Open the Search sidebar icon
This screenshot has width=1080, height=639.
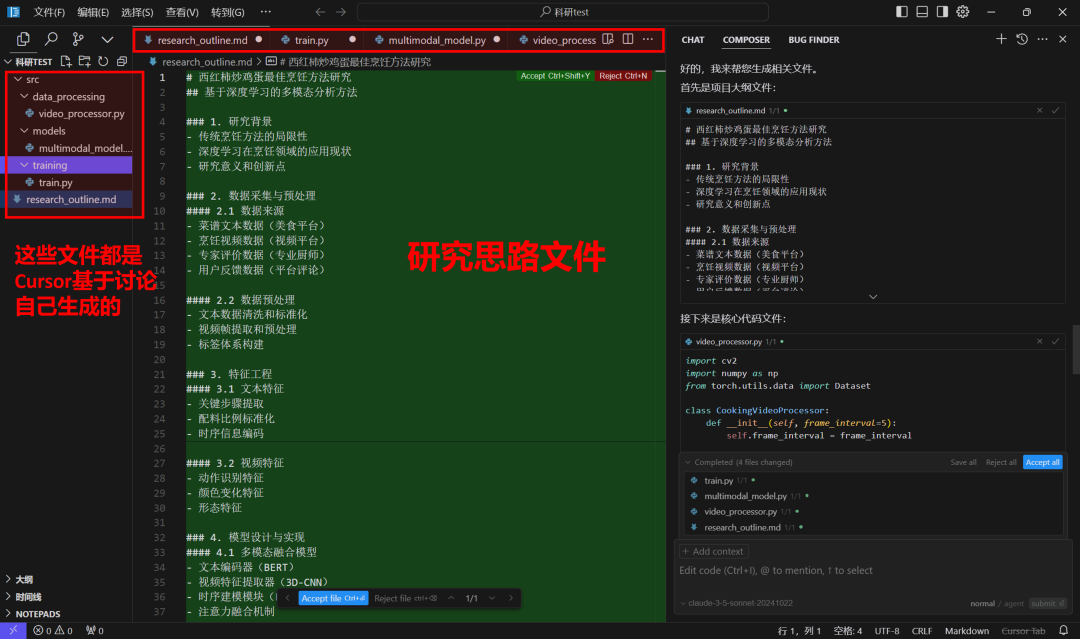coord(50,39)
